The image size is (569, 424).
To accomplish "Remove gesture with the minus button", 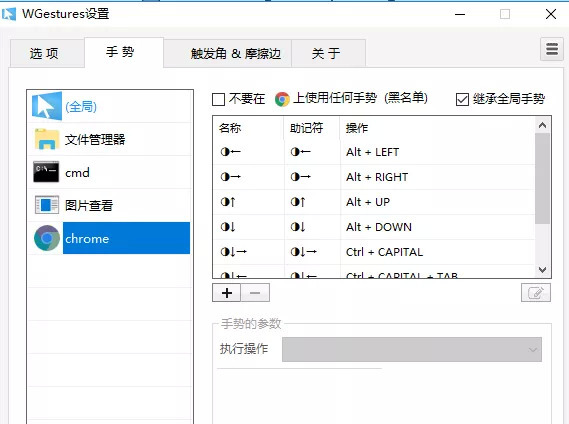I will pyautogui.click(x=255, y=293).
